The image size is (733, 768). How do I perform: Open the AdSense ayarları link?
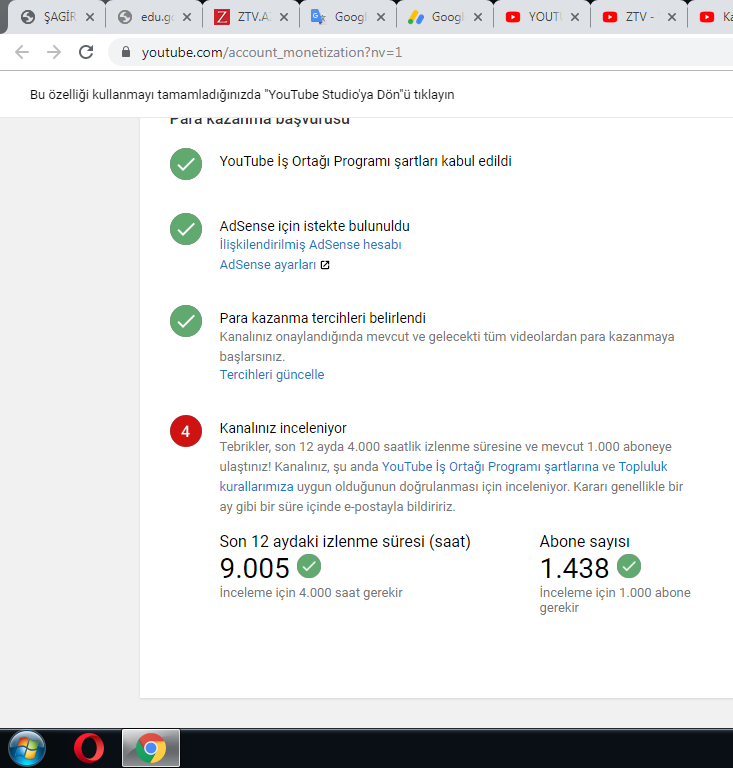[268, 264]
